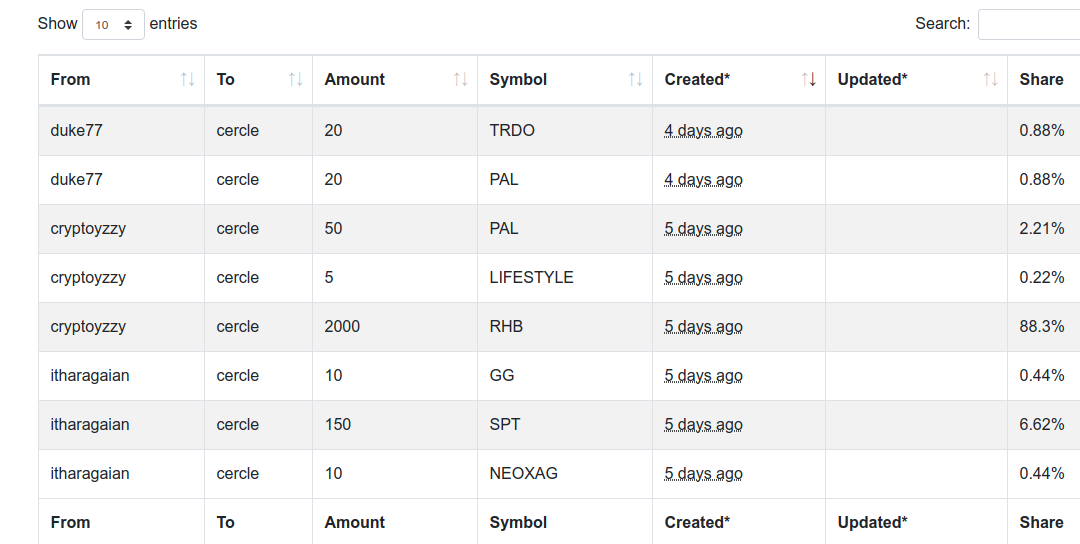Screen dimensions: 1080x544
Task: Click Symbol label in table footer
Action: tap(518, 523)
